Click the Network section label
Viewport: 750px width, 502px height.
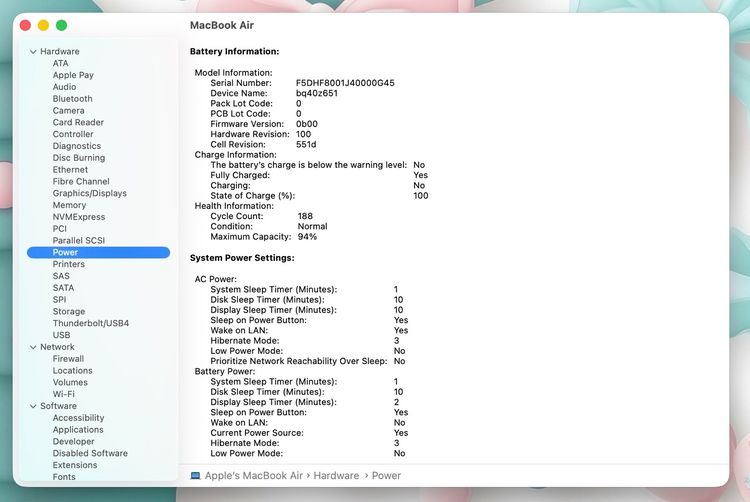(57, 347)
